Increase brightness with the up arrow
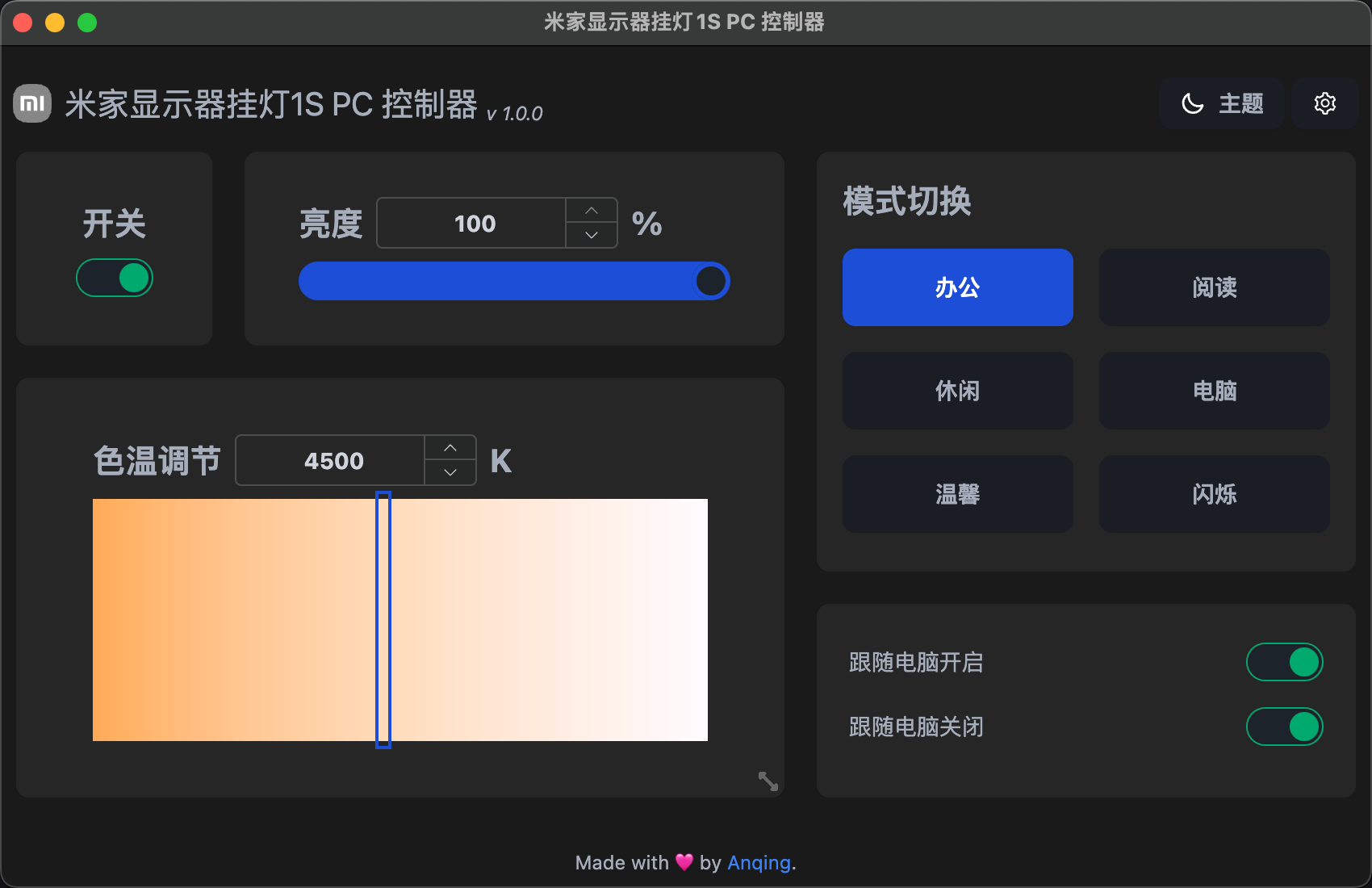 pyautogui.click(x=592, y=211)
